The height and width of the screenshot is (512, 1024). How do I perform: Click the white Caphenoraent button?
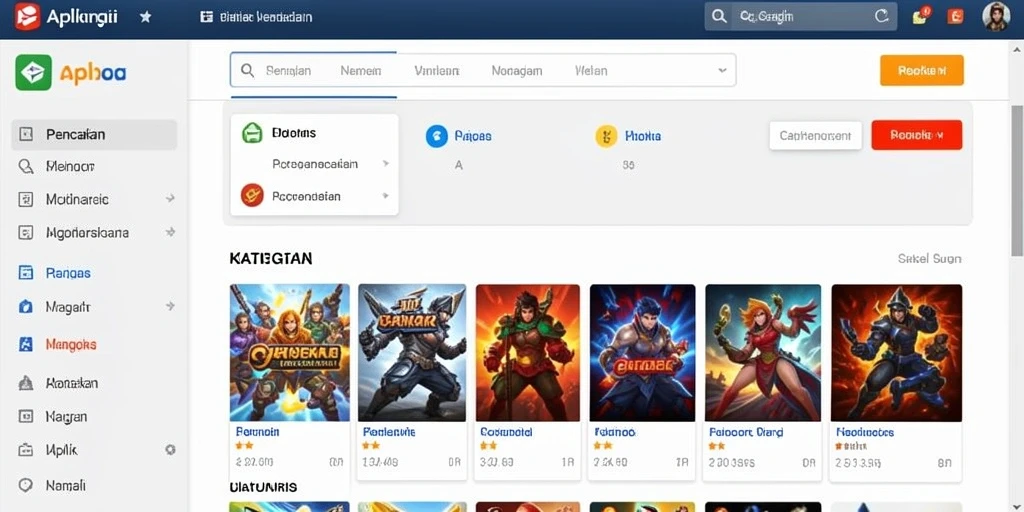pos(815,136)
